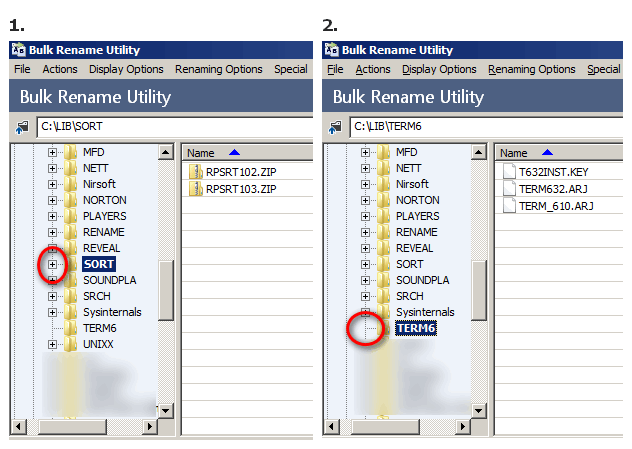This screenshot has width=632, height=449.
Task: Select the RENAME folder label in window 1
Action: pos(104,233)
